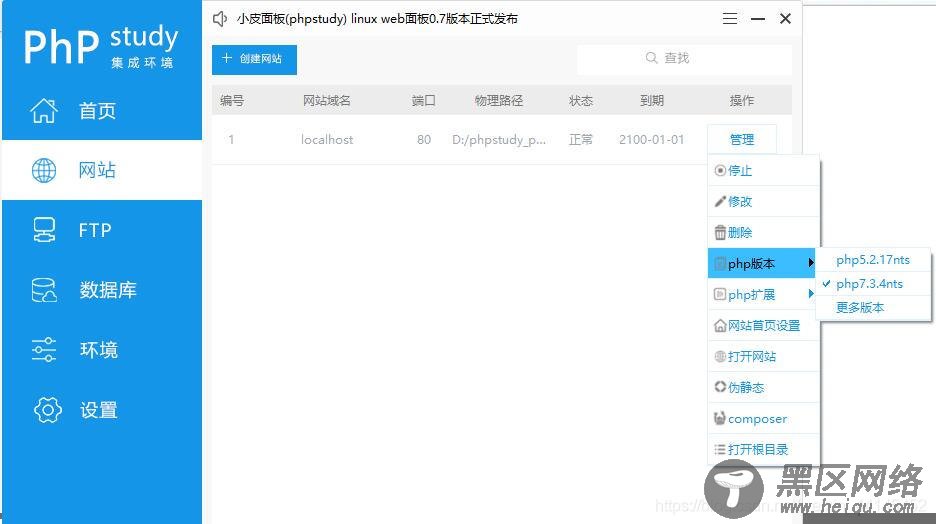
Task: Select the checked php7.3.4nts version
Action: pyautogui.click(x=873, y=284)
